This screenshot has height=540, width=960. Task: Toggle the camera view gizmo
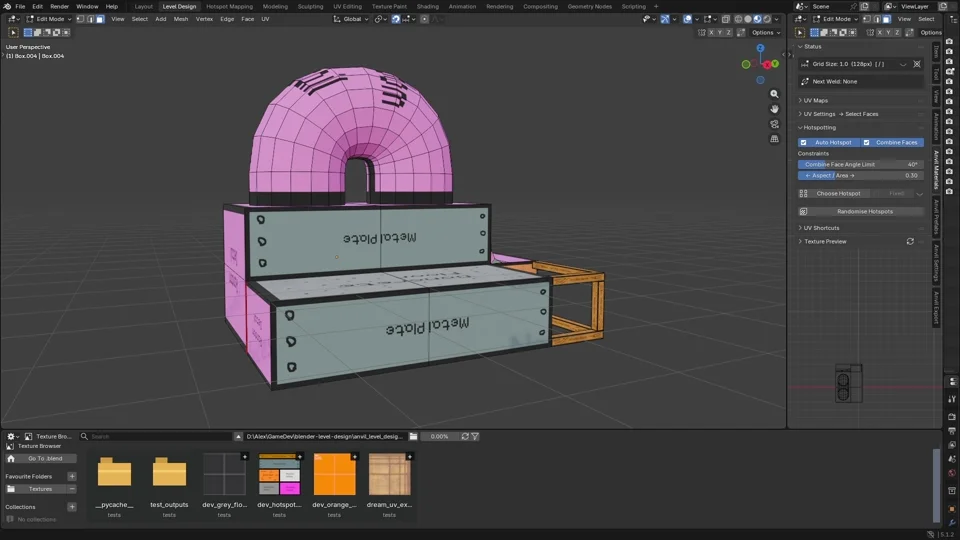774,124
